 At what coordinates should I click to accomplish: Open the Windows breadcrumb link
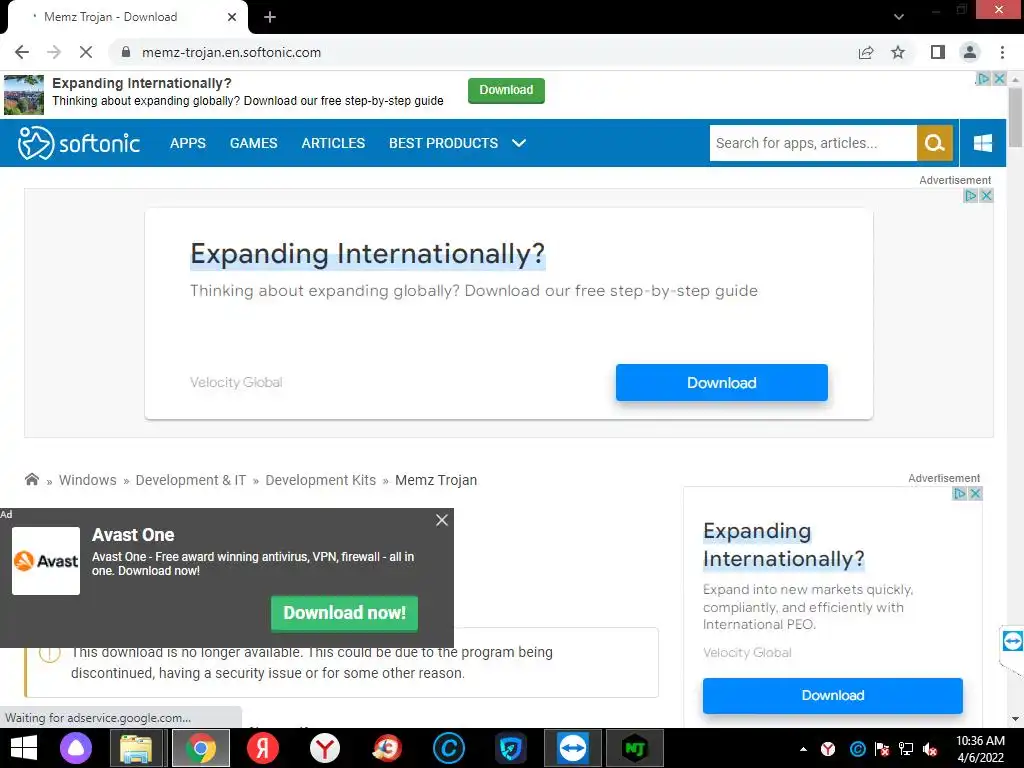pyautogui.click(x=88, y=480)
